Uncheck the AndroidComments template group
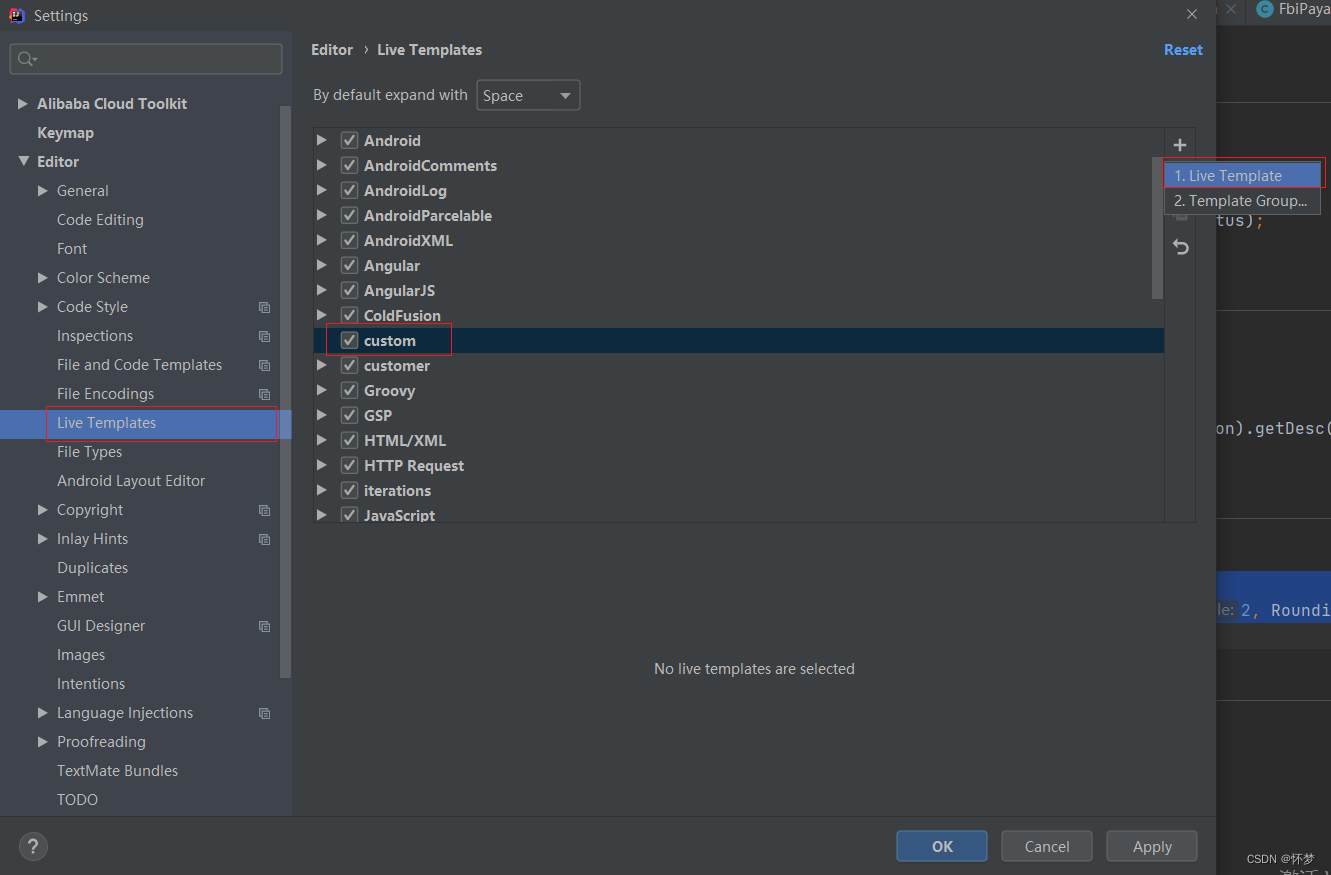 click(349, 165)
